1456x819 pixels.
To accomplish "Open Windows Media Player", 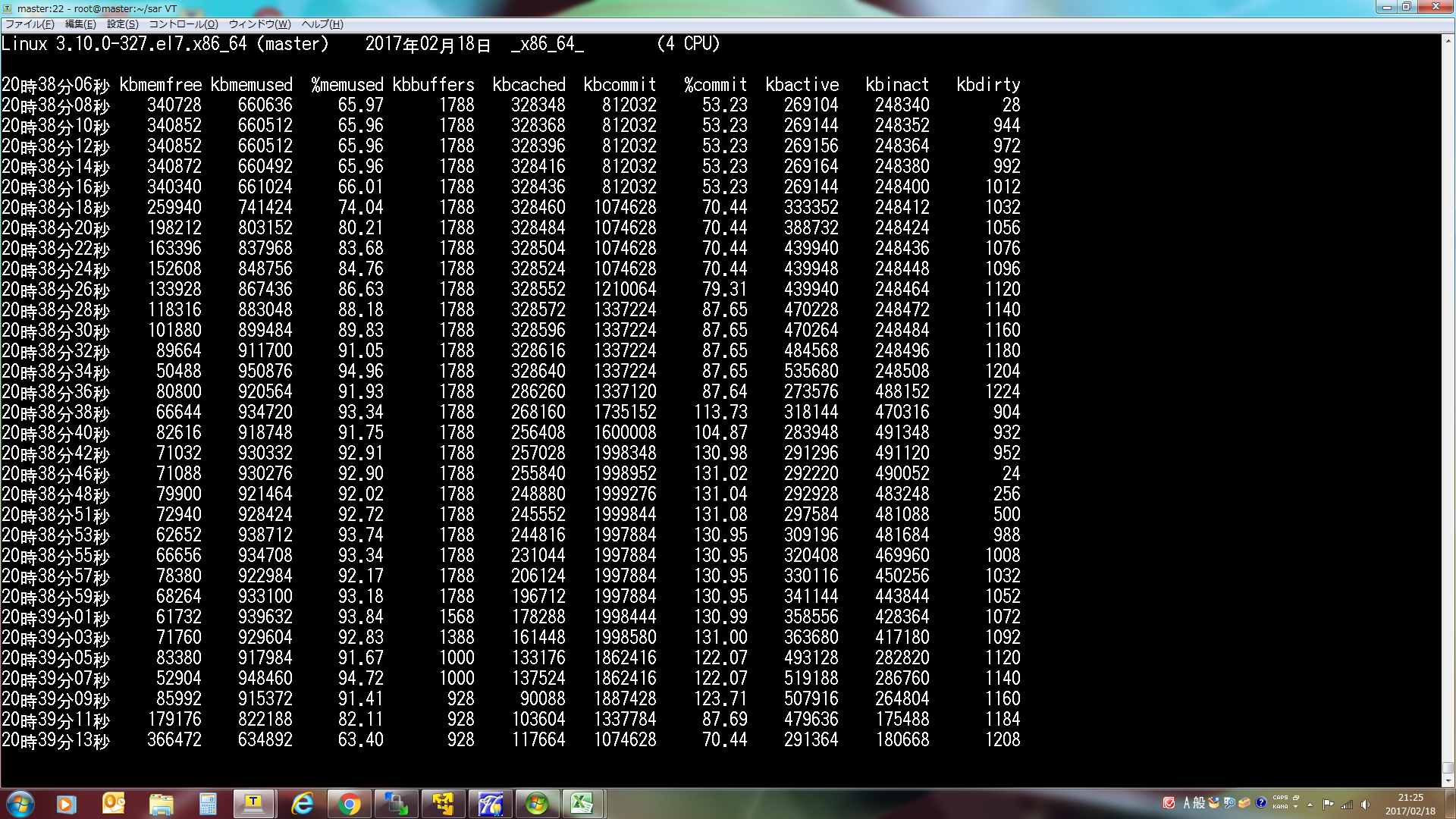I will tap(66, 804).
